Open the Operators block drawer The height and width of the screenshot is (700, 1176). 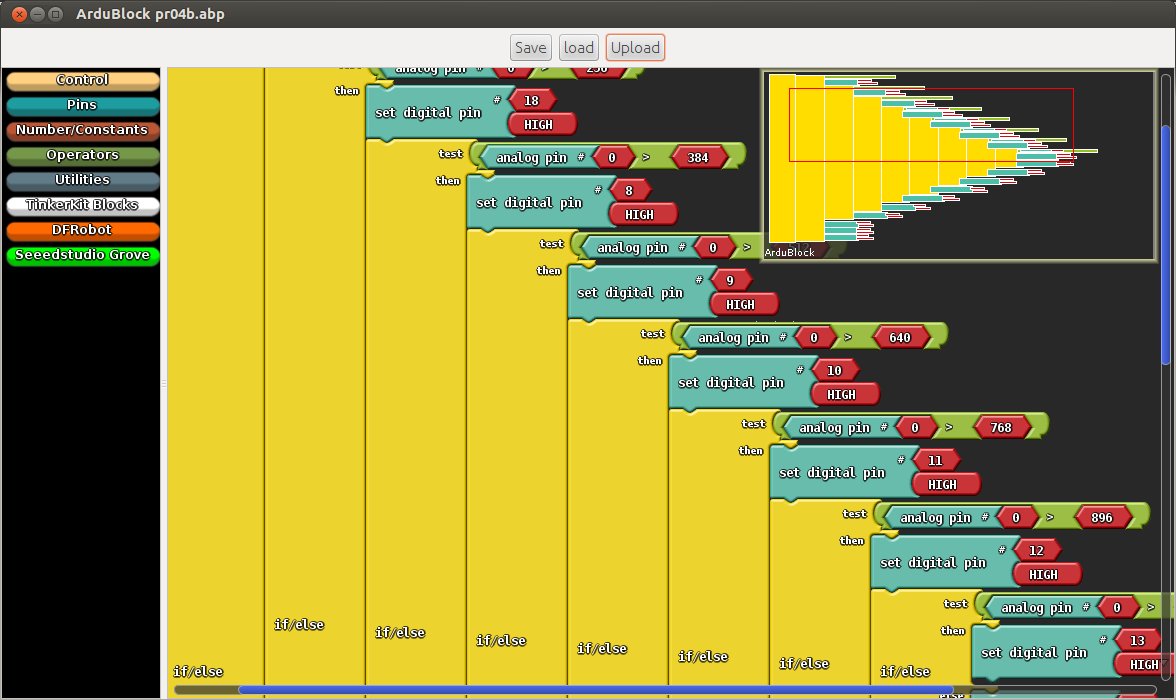82,155
